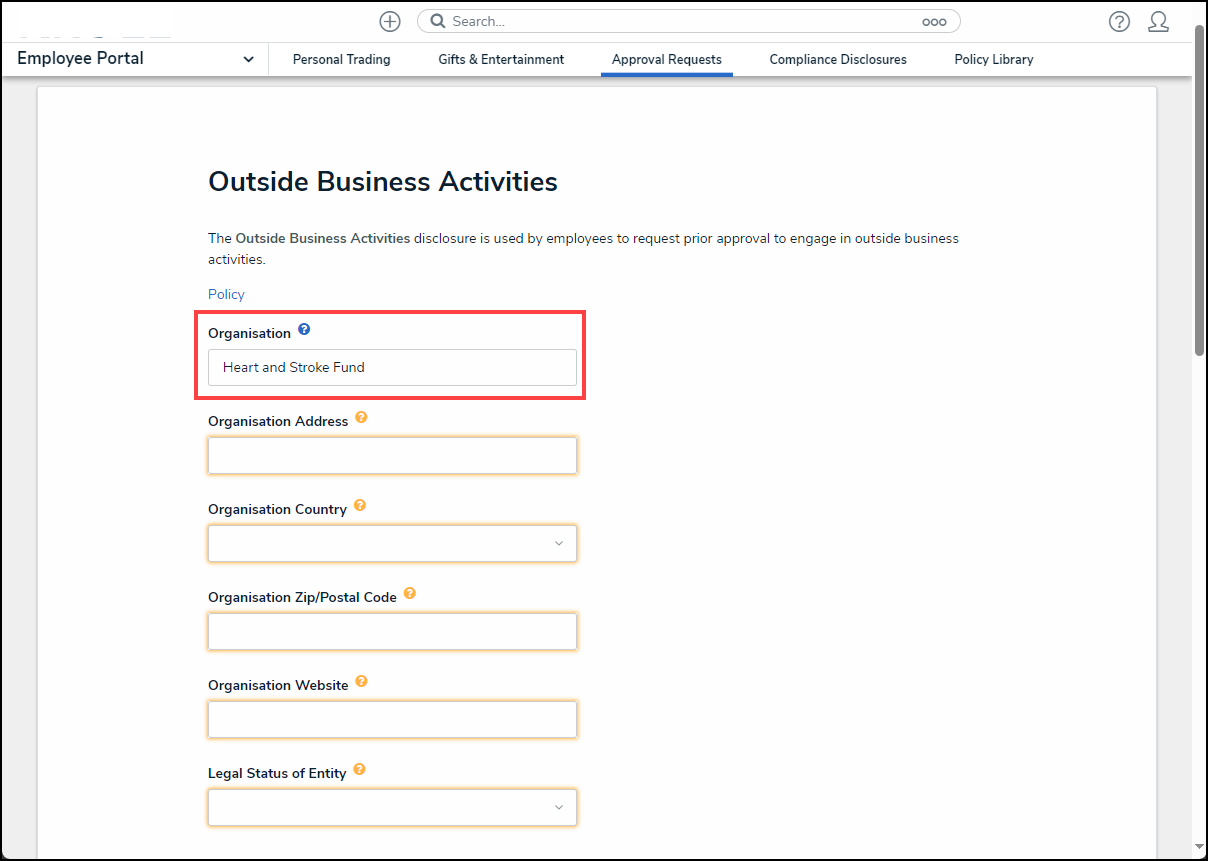The height and width of the screenshot is (861, 1208).
Task: Open the user profile icon
Action: (x=1158, y=21)
